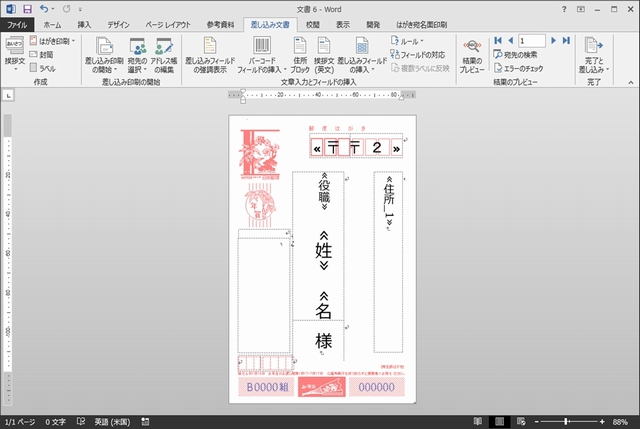Screen dimensions: 640x429
Task: Open はがき印刷 dropdown
Action: click(x=52, y=41)
